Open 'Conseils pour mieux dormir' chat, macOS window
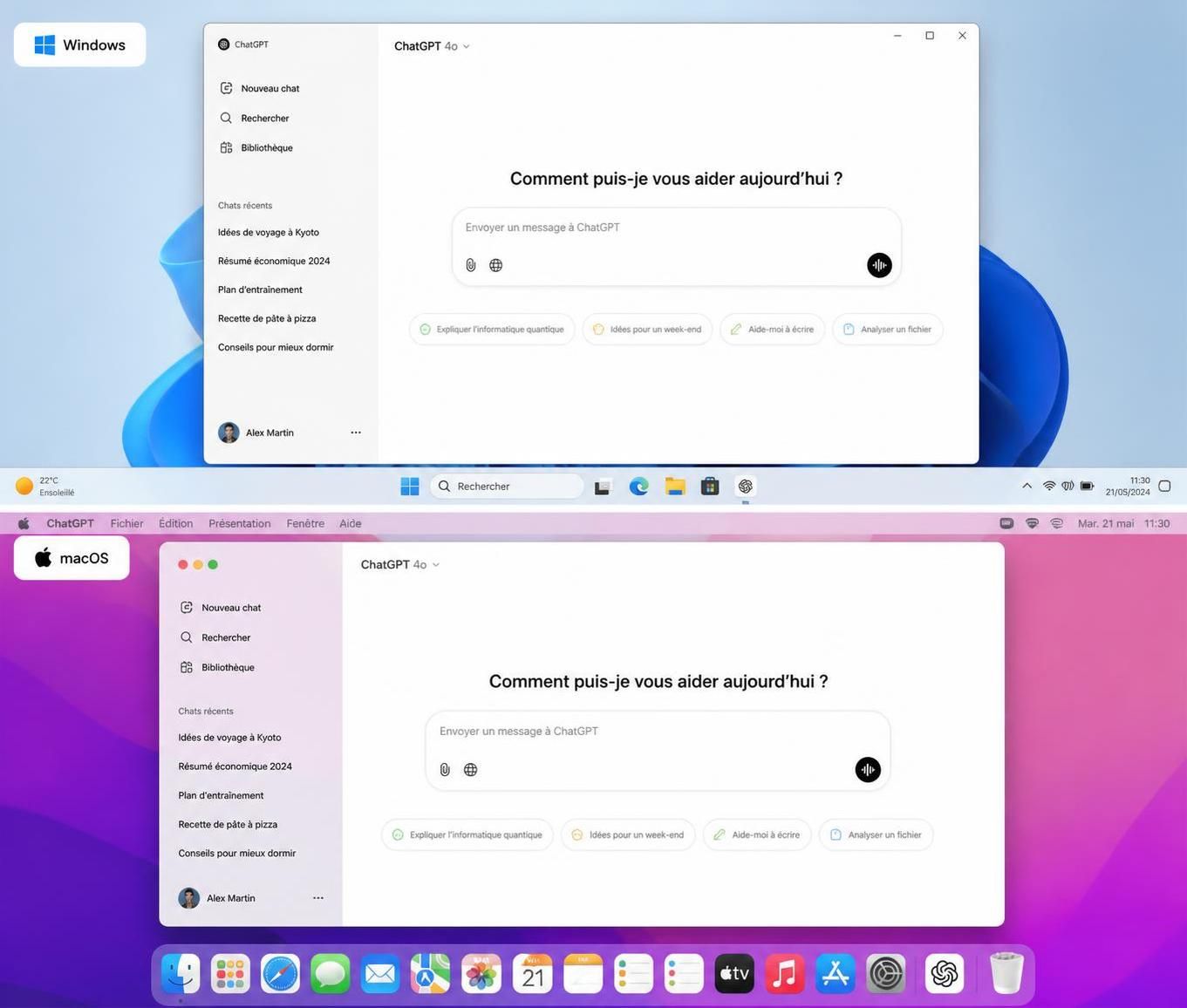The width and height of the screenshot is (1187, 1008). click(x=237, y=854)
